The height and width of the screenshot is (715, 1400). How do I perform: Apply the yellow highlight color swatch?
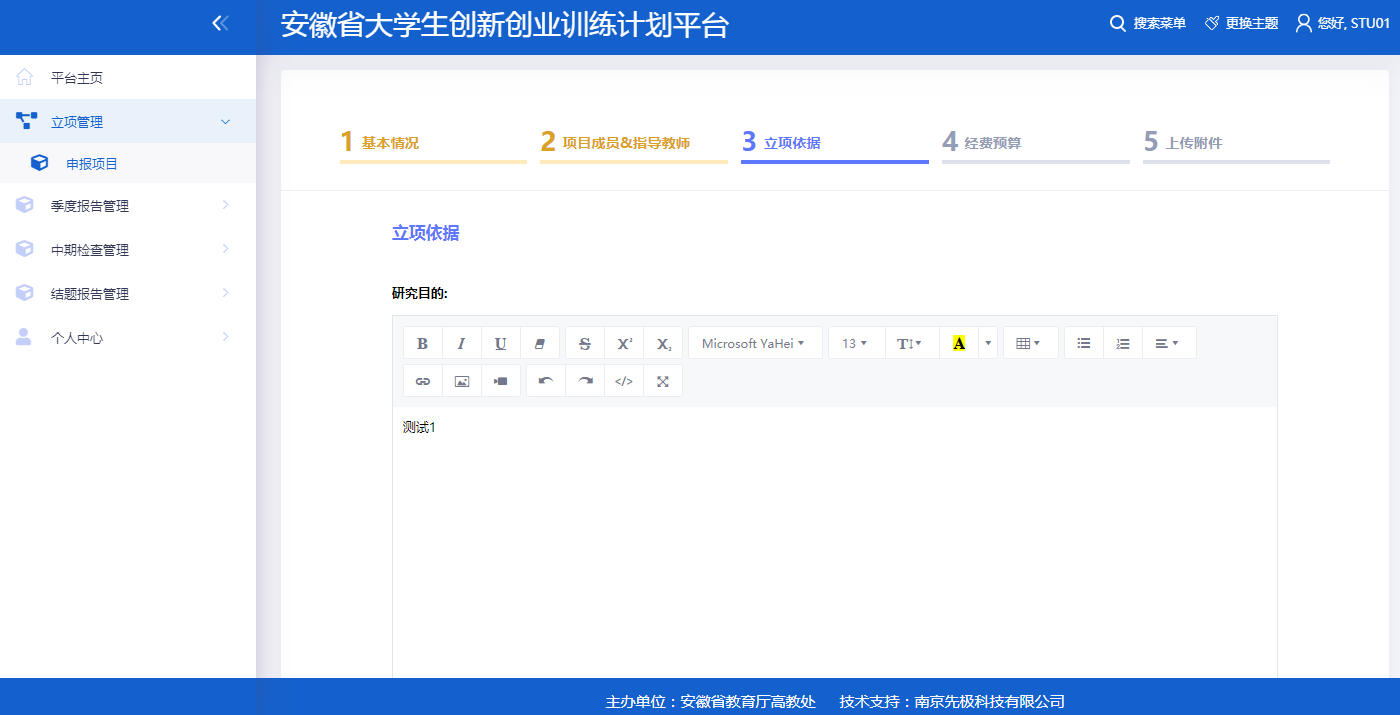[x=959, y=343]
